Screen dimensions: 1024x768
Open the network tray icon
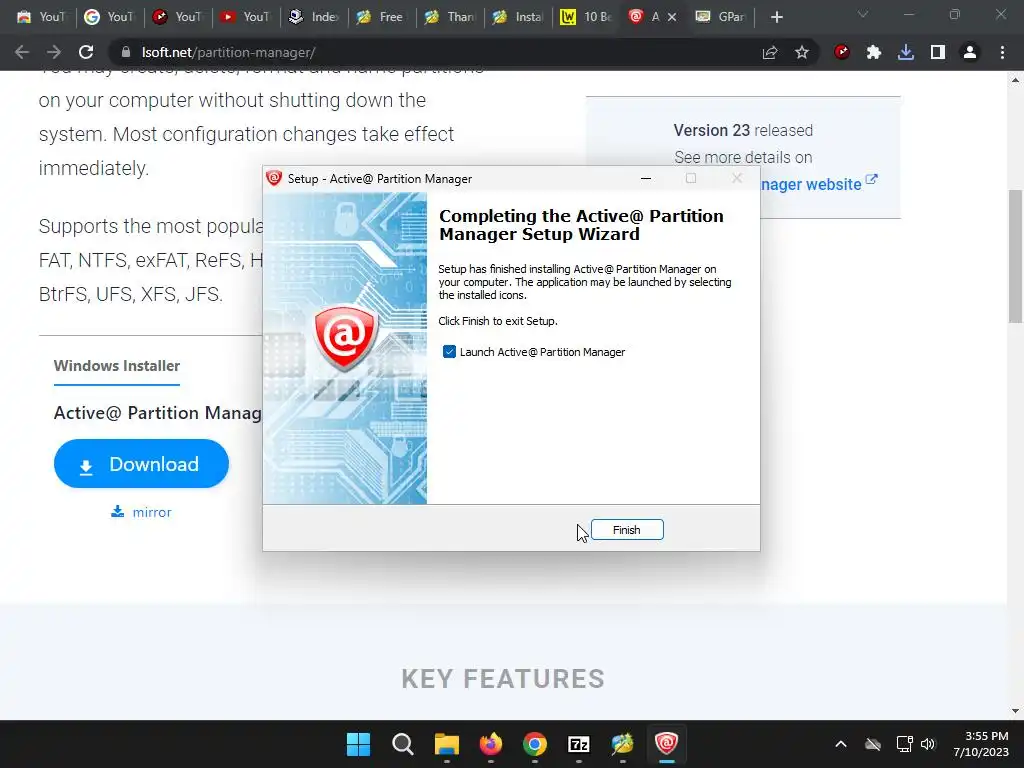(x=904, y=744)
